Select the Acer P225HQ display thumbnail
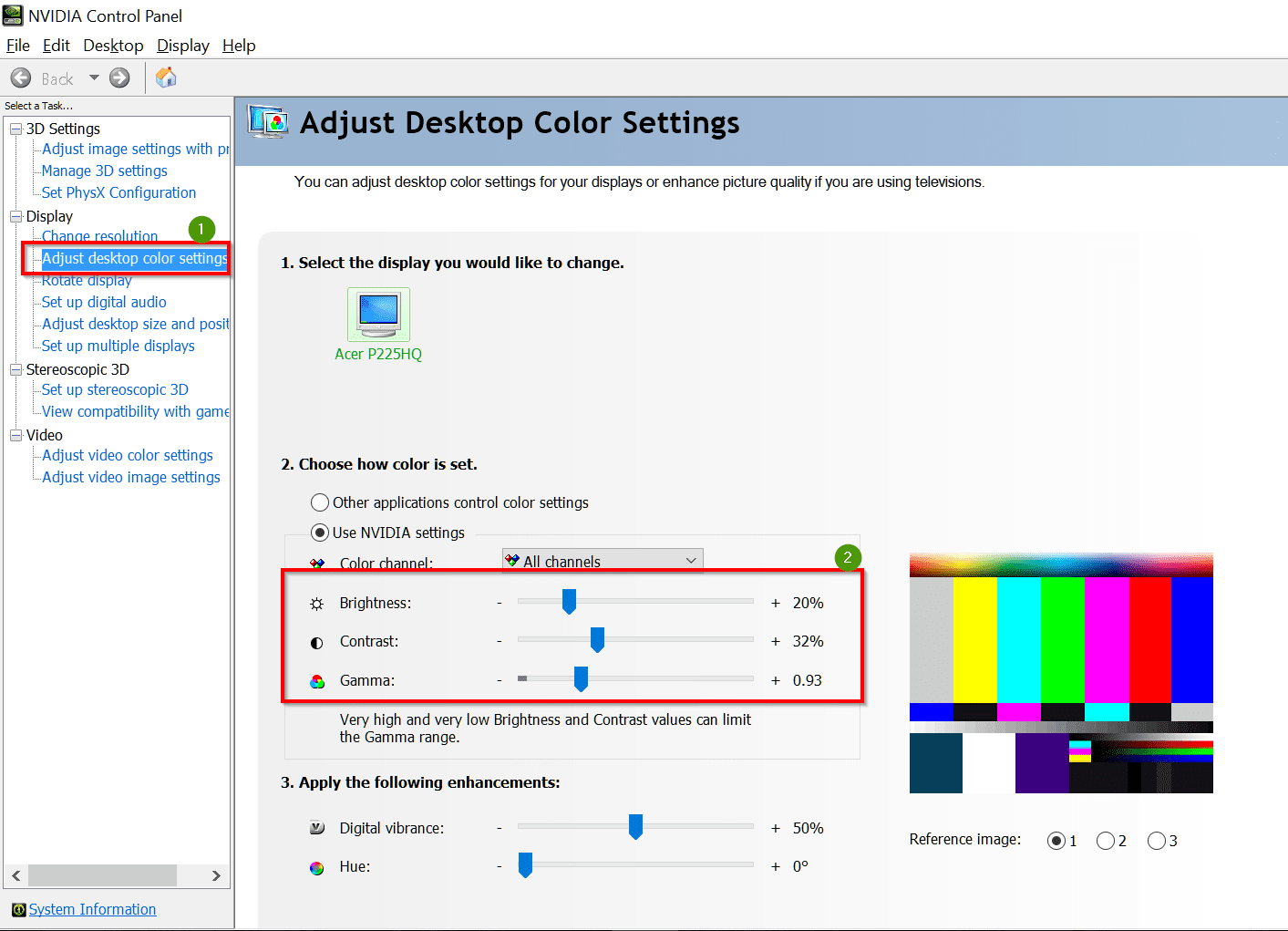The width and height of the screenshot is (1288, 931). 377,314
